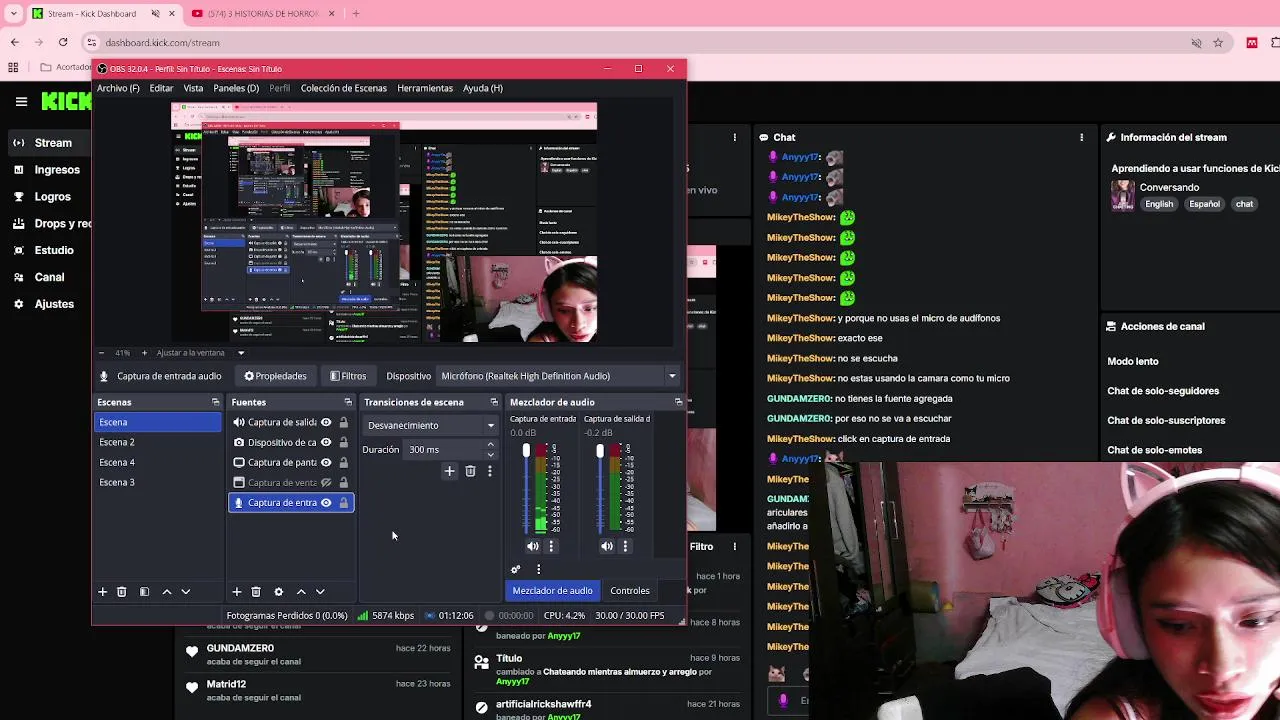Screen dimensions: 1280x720
Task: Increase transition duration with up arrow
Action: 490,445
